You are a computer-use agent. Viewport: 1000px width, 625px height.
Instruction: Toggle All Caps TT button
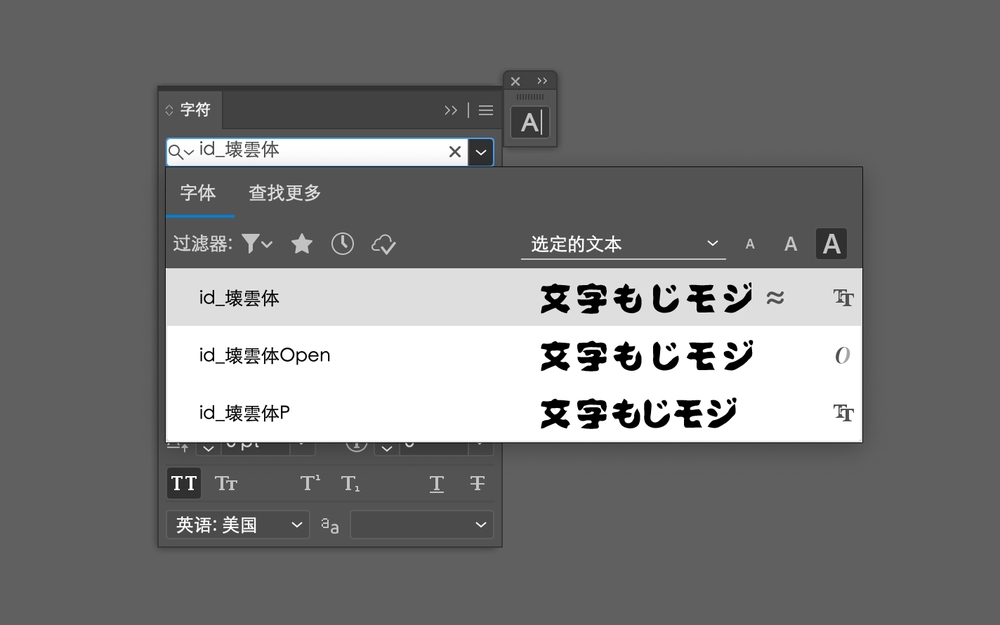tap(184, 483)
